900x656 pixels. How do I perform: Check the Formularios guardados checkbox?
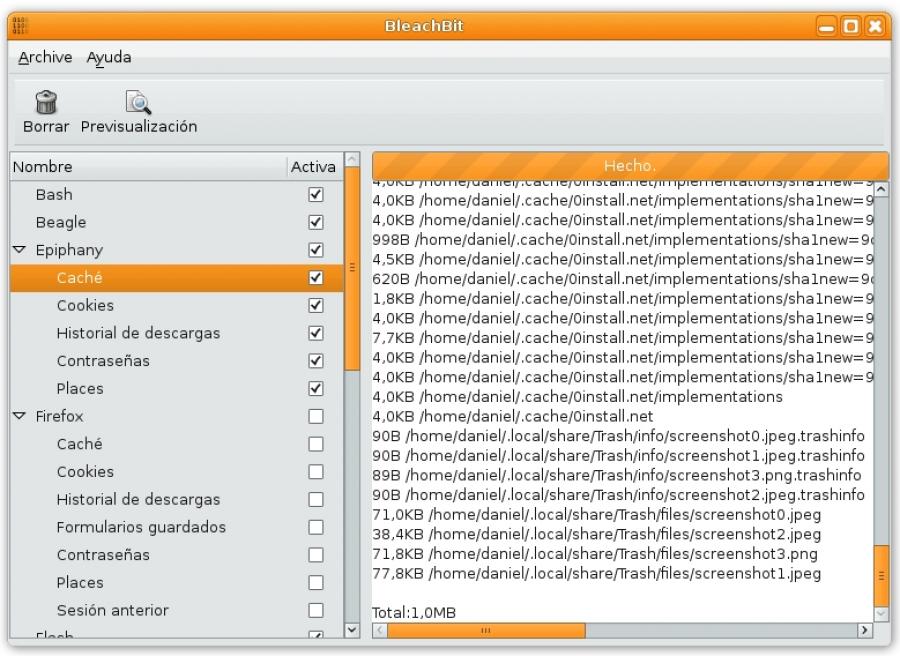click(316, 527)
